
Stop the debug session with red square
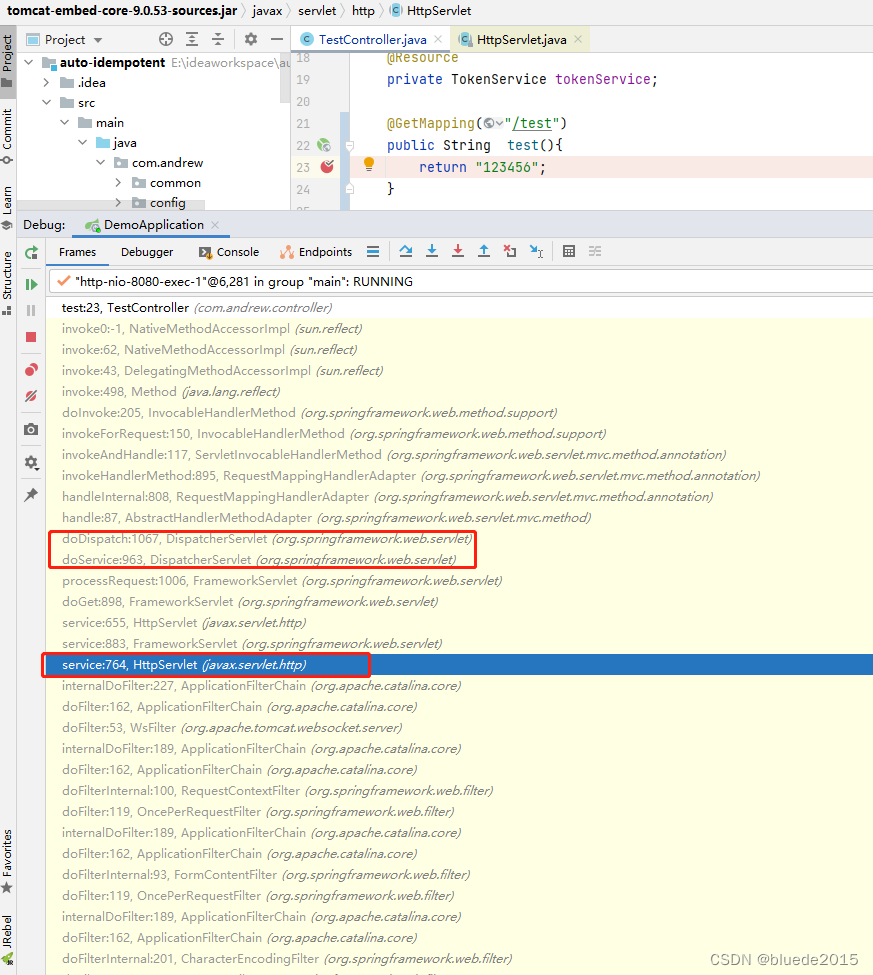31,337
